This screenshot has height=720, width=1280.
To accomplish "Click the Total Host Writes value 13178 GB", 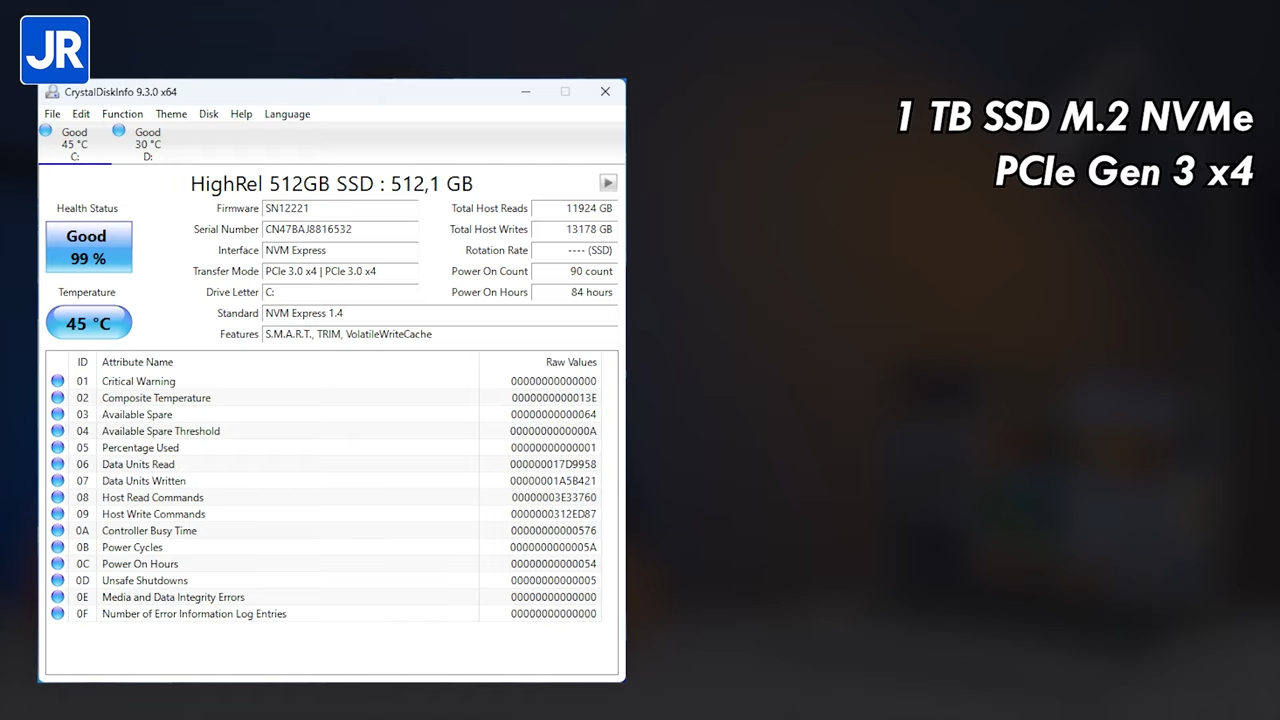I will 574,229.
